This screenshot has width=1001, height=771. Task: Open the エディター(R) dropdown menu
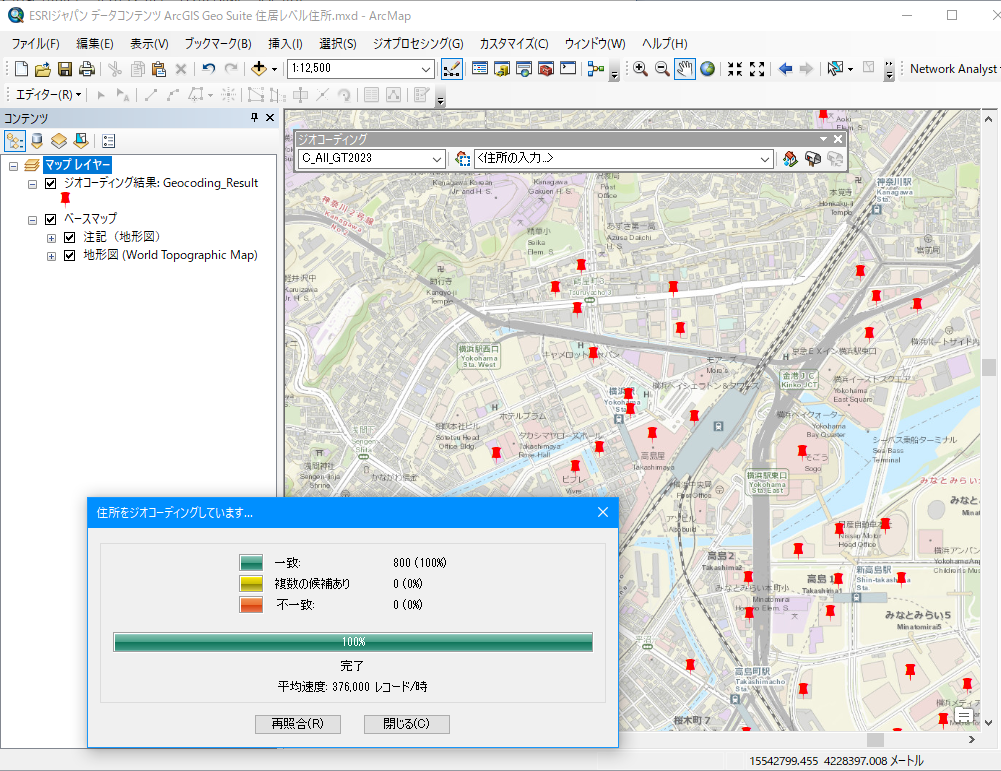coord(49,94)
